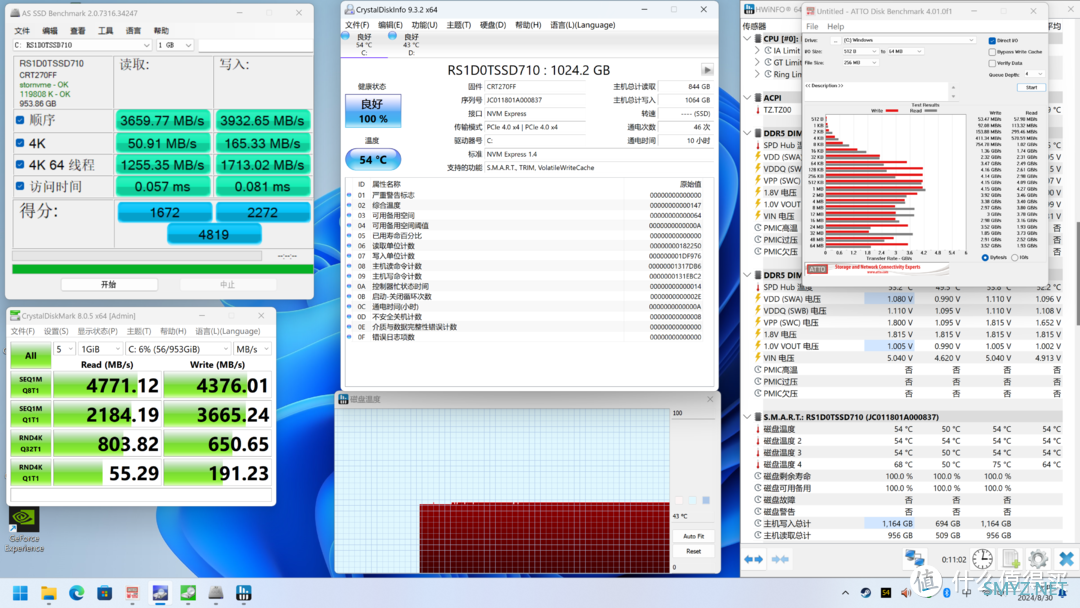
Task: Click 开始 button in AS SSD
Action: [109, 284]
